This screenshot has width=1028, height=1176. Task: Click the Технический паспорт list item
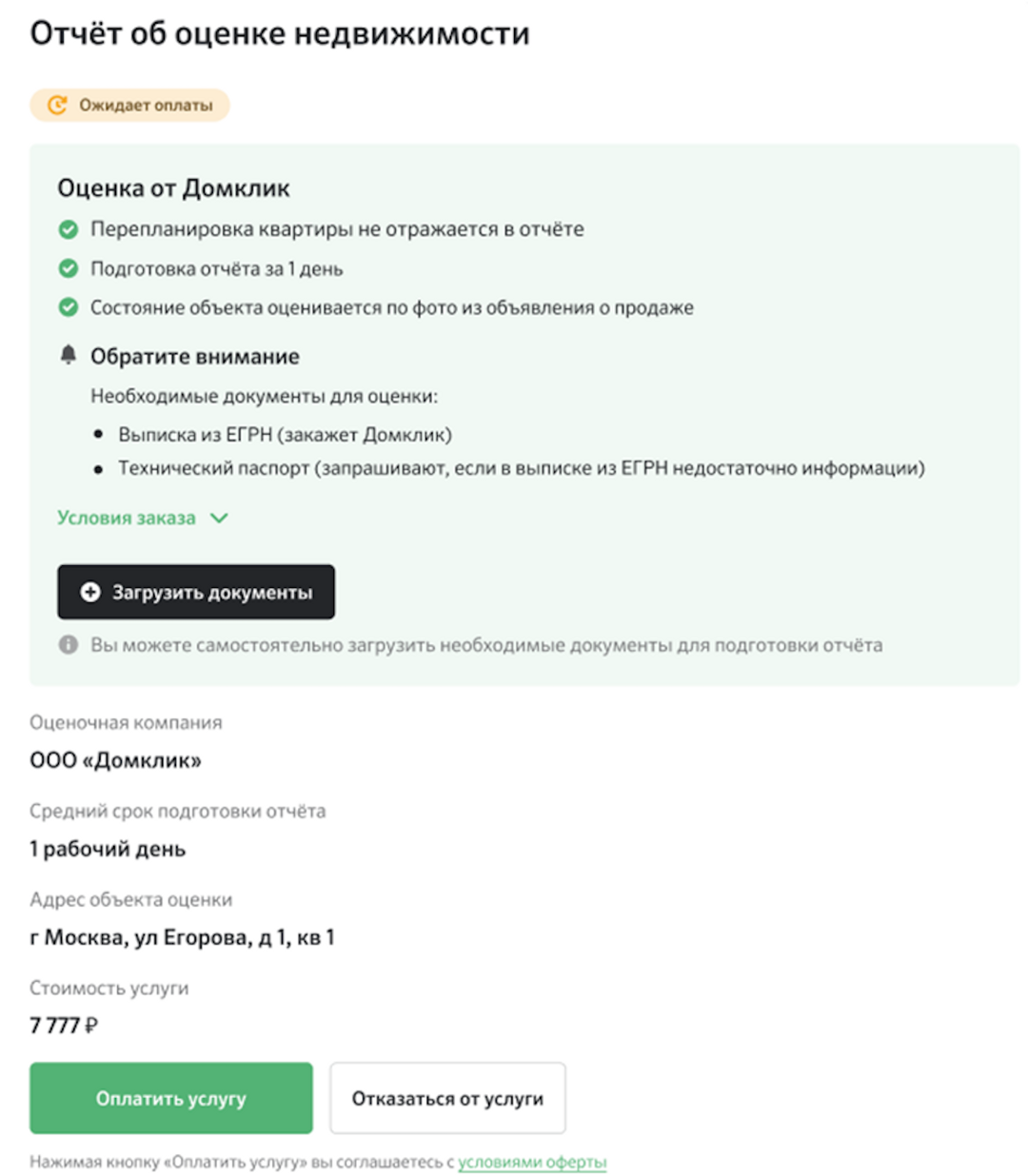point(521,468)
